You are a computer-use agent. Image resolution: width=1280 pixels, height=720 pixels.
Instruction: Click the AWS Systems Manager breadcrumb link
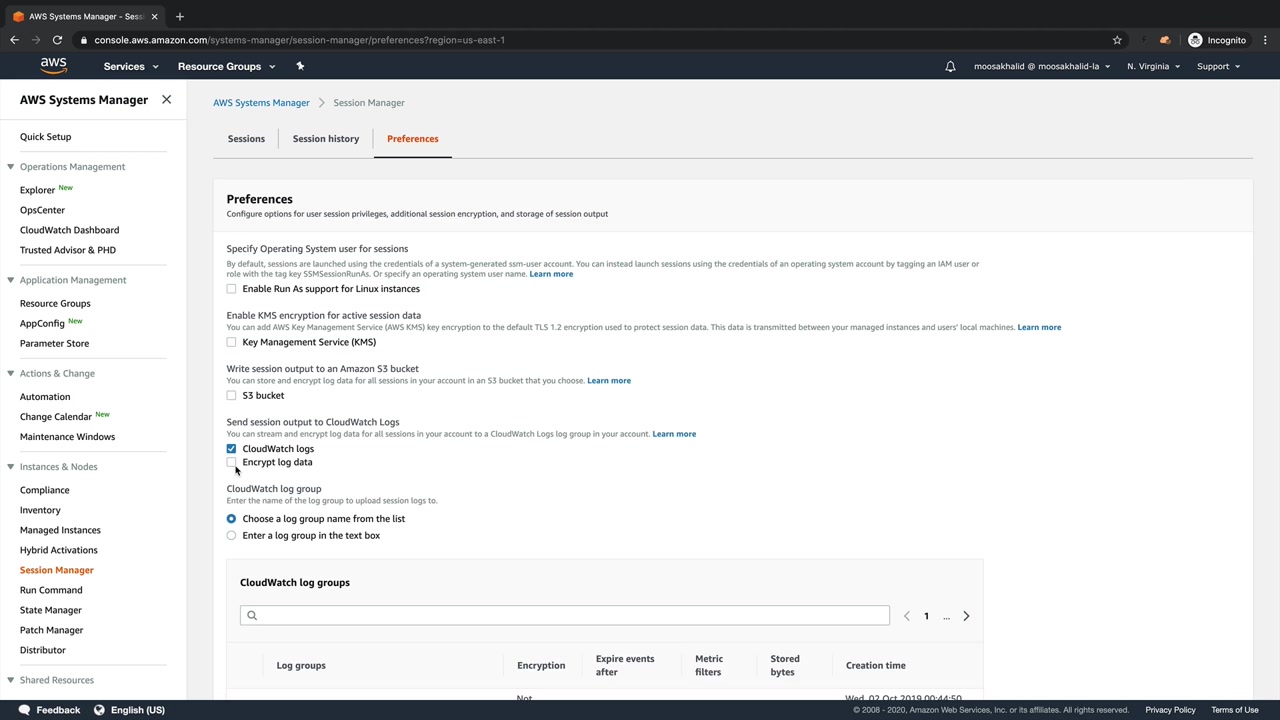coord(261,103)
